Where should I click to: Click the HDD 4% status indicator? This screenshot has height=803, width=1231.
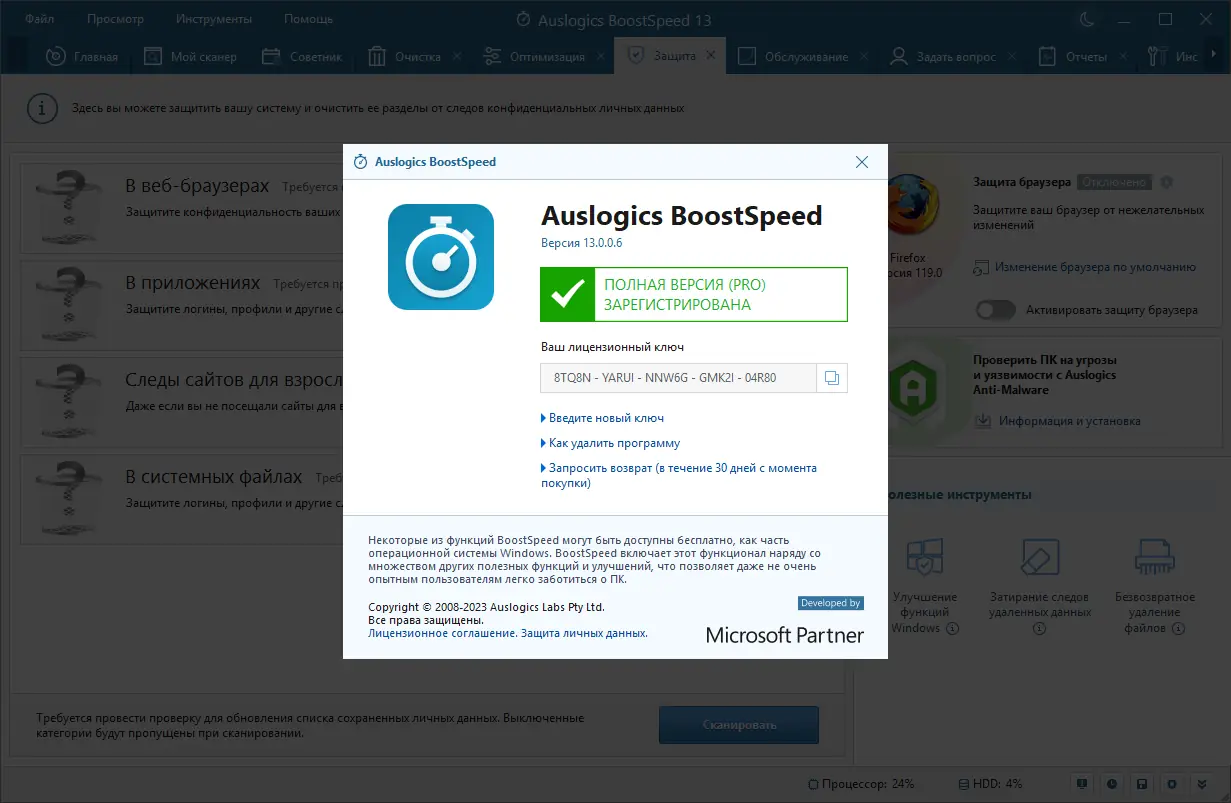click(991, 783)
